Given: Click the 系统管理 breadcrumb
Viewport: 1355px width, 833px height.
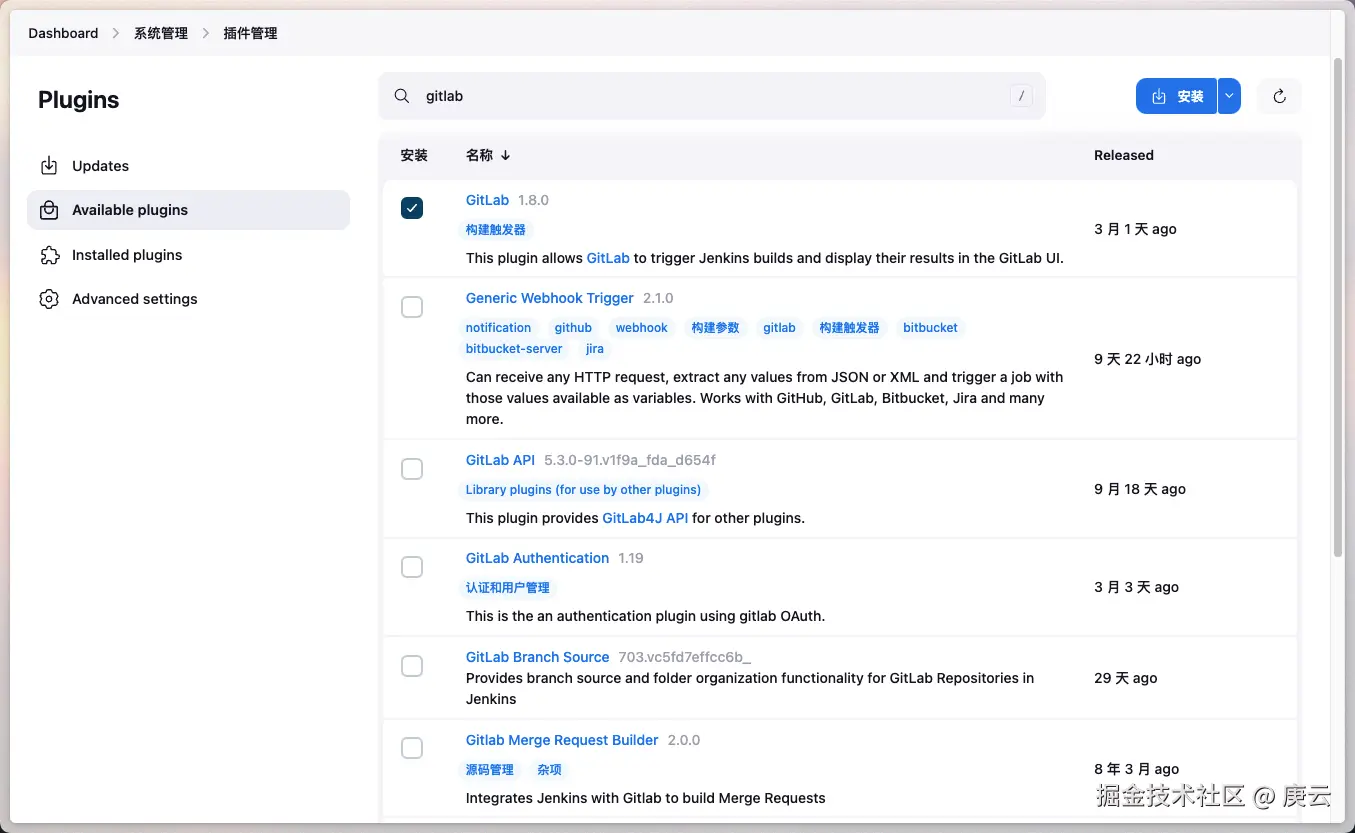Looking at the screenshot, I should point(161,33).
